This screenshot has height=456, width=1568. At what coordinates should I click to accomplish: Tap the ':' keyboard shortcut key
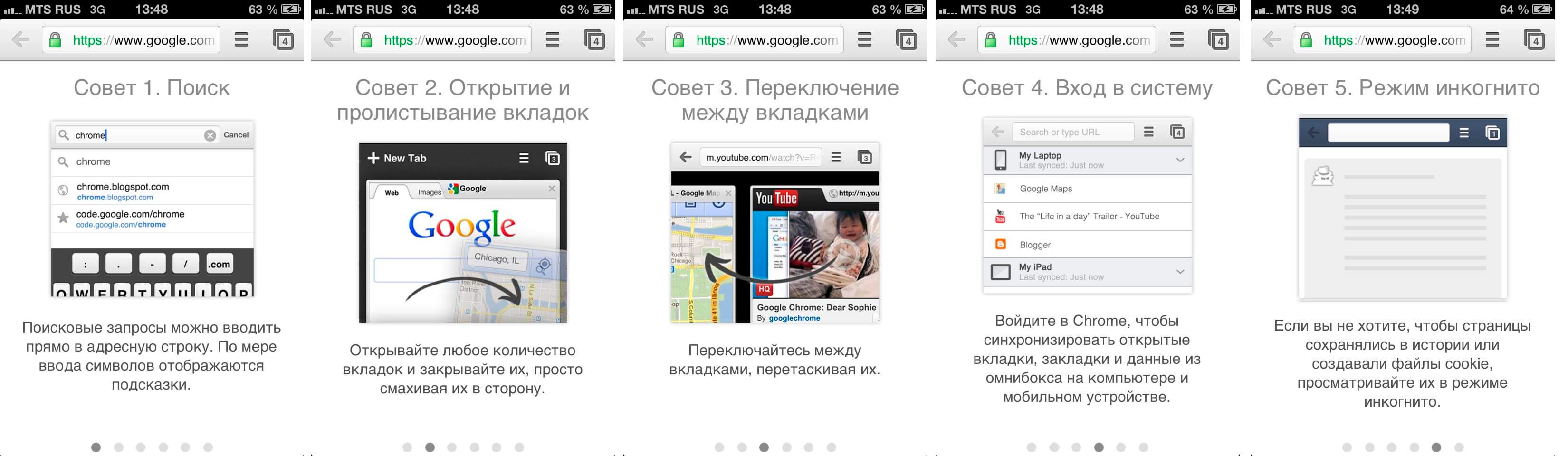point(85,264)
